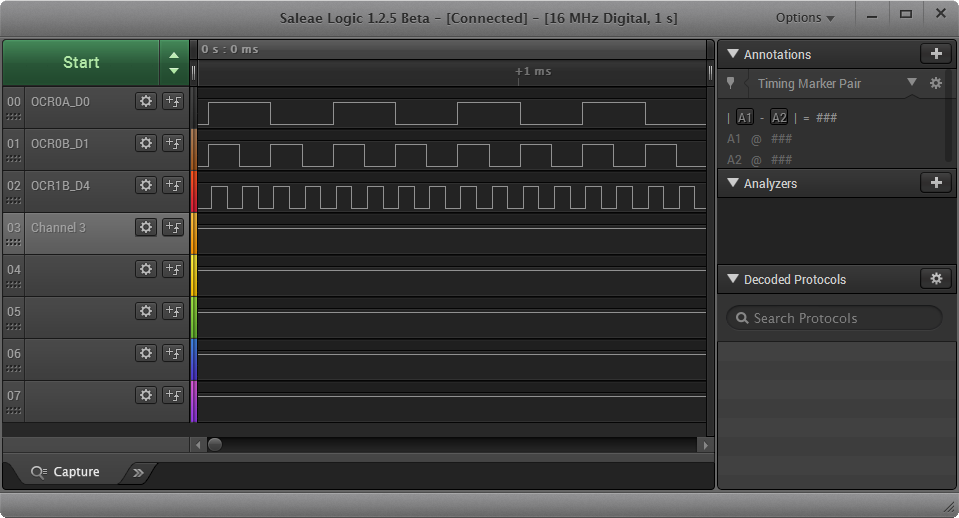Minimize the Saleae Logic window
This screenshot has width=959, height=518.
click(872, 17)
